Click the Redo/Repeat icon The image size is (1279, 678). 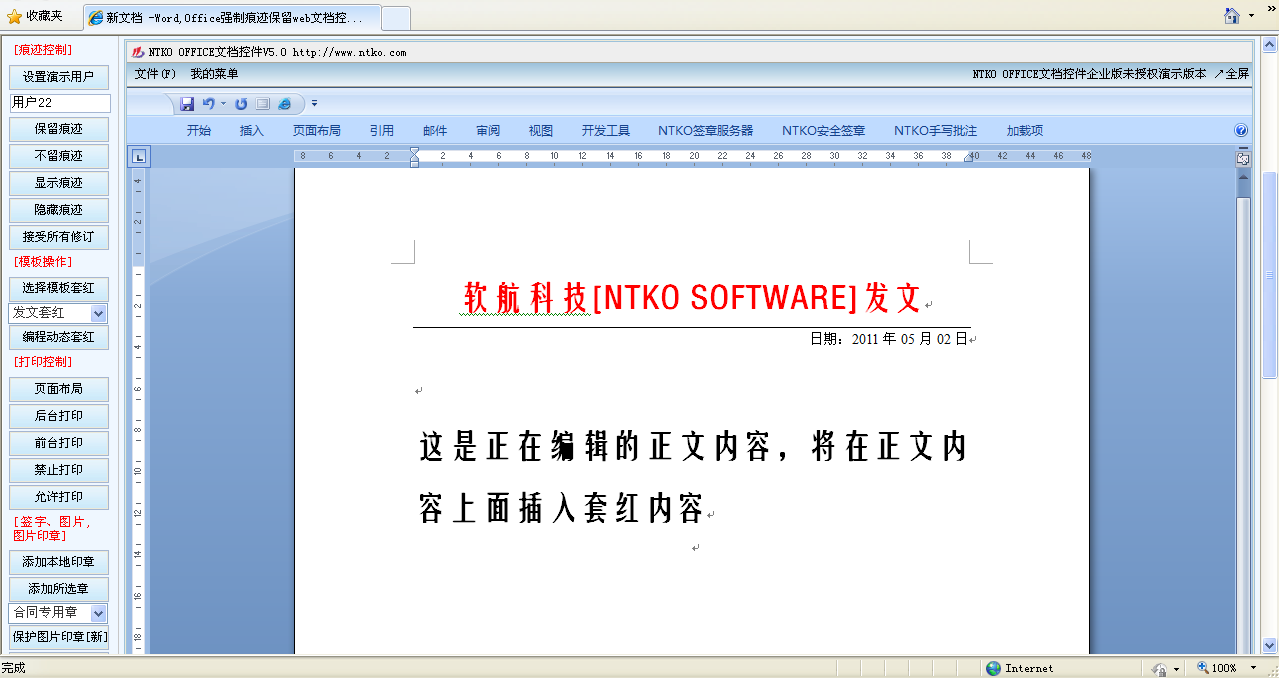click(241, 103)
